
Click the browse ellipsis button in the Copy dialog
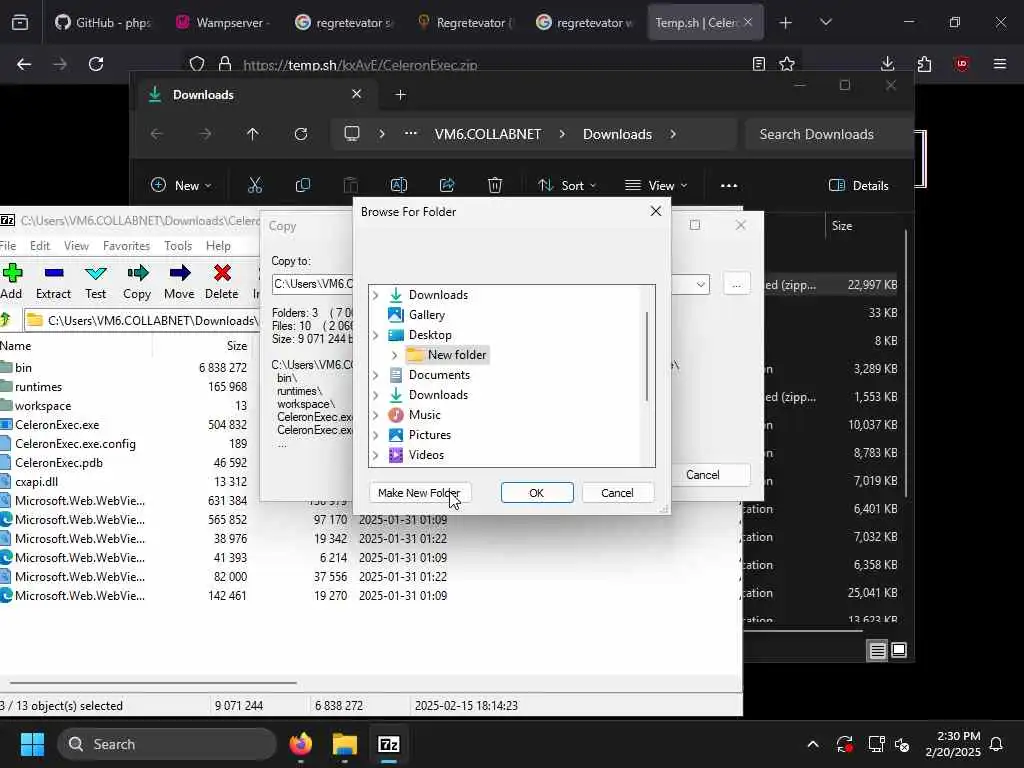click(x=737, y=284)
